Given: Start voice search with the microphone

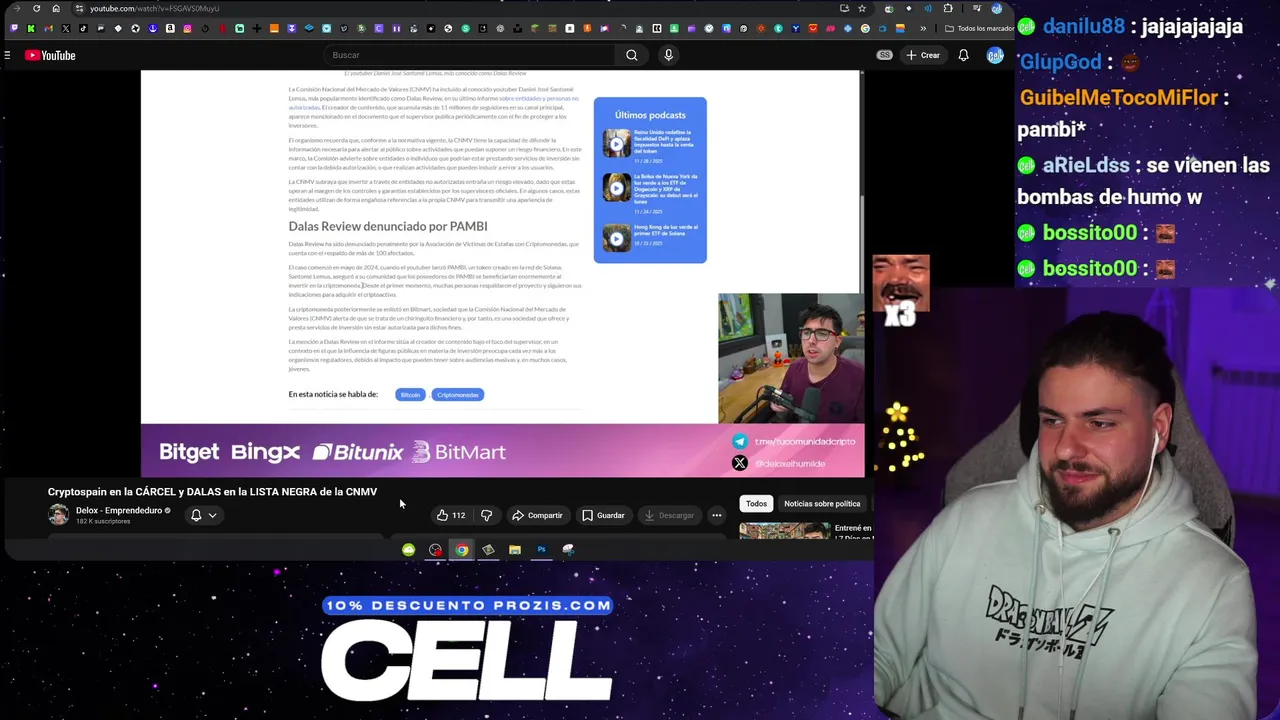Looking at the screenshot, I should coord(668,55).
